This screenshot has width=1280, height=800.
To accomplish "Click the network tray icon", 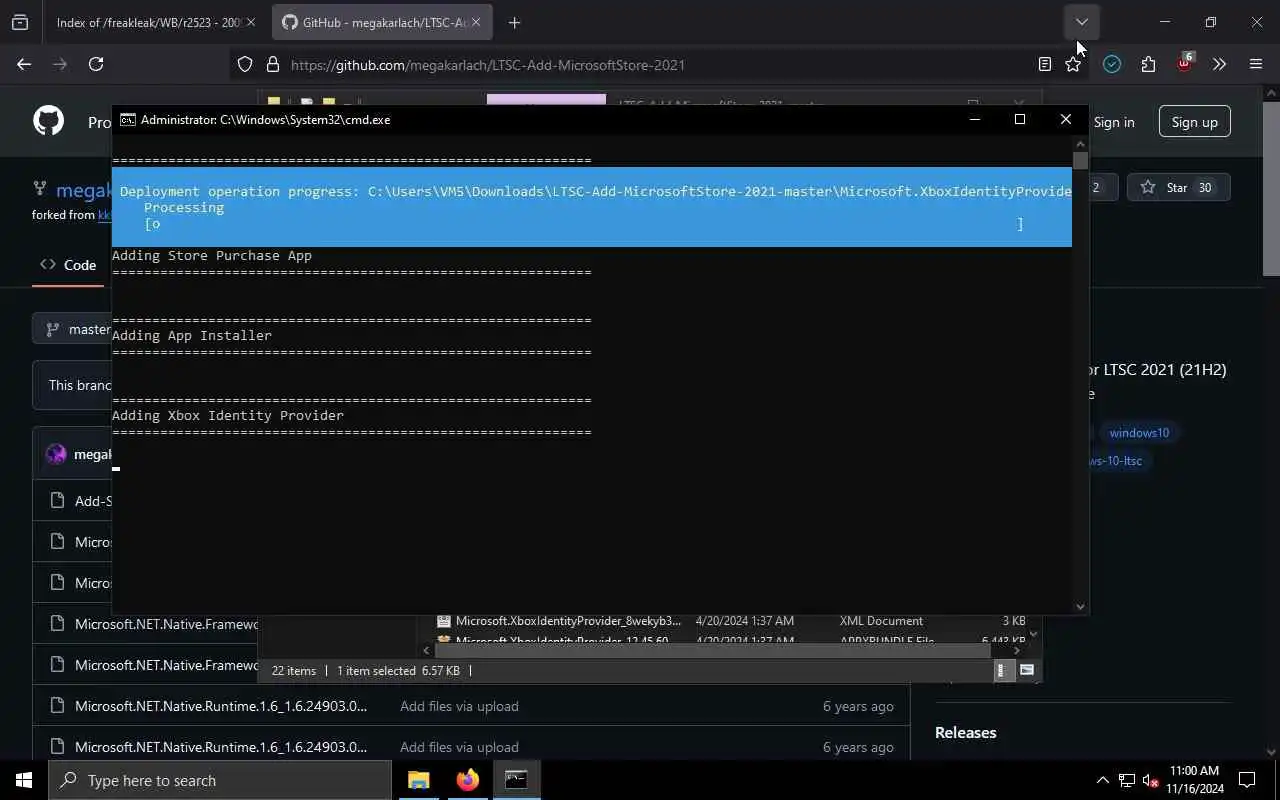I will (1127, 780).
